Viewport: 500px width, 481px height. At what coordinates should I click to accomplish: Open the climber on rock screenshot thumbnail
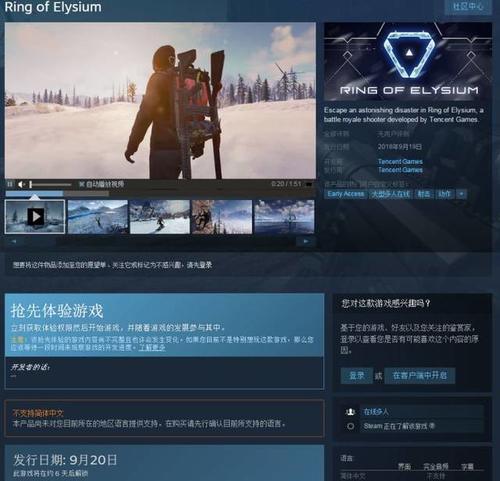point(222,217)
